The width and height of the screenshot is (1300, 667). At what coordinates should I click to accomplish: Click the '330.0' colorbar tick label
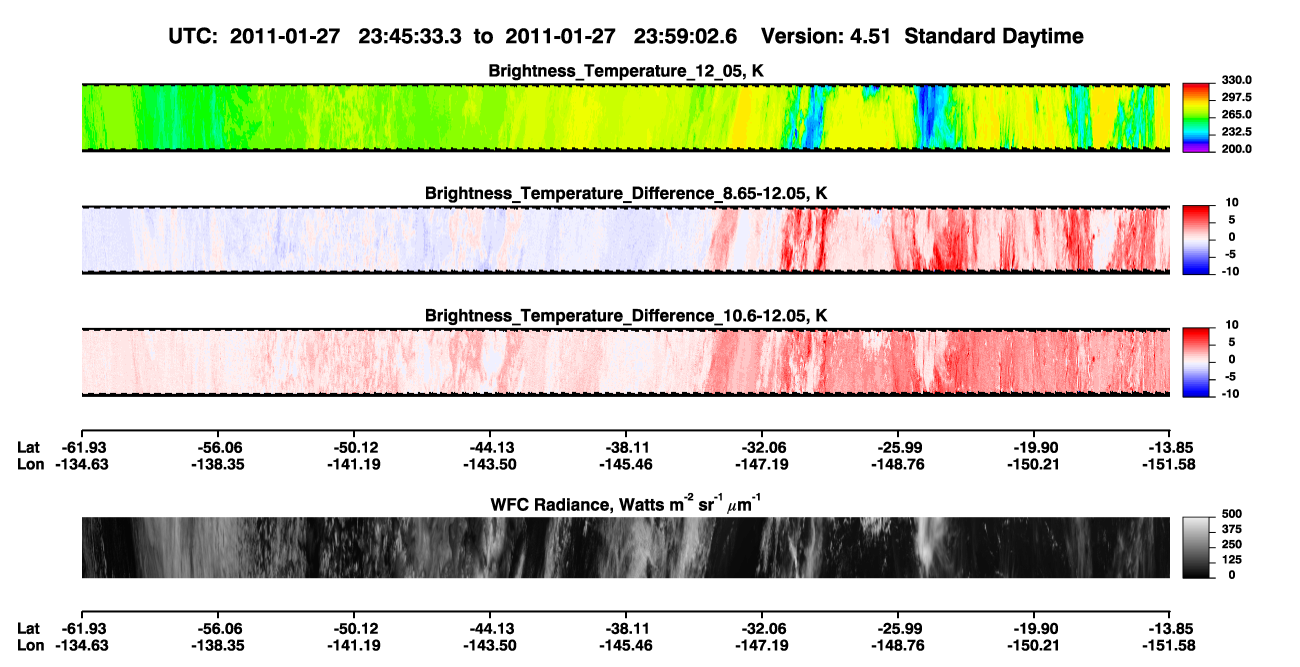[x=1237, y=81]
